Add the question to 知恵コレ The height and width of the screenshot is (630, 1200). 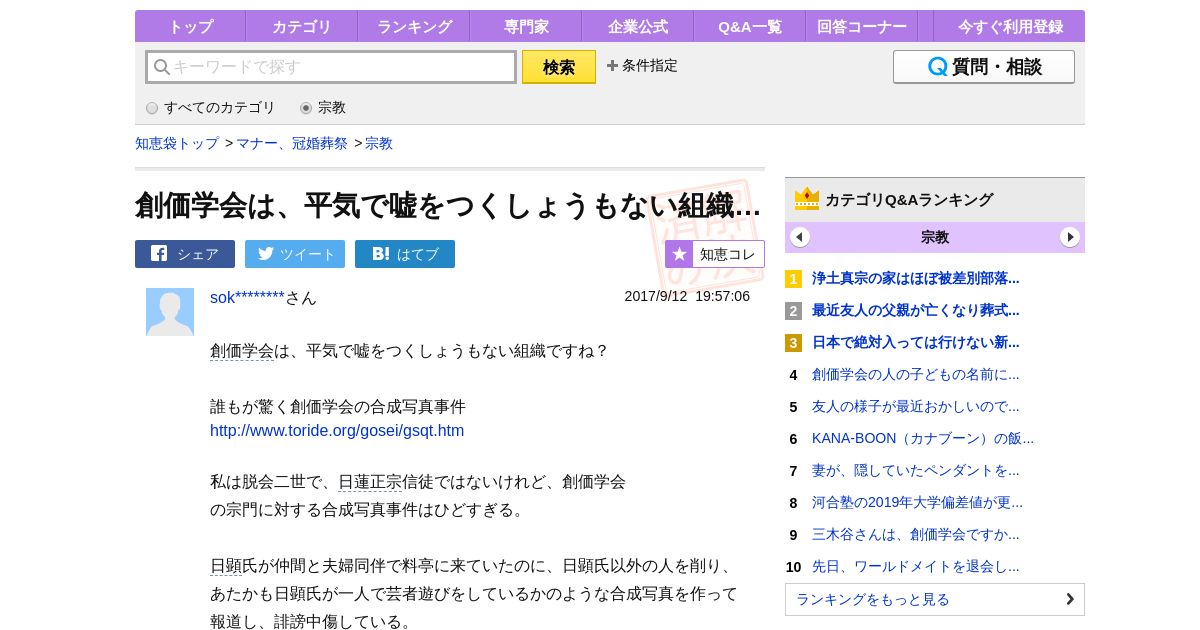[x=715, y=254]
